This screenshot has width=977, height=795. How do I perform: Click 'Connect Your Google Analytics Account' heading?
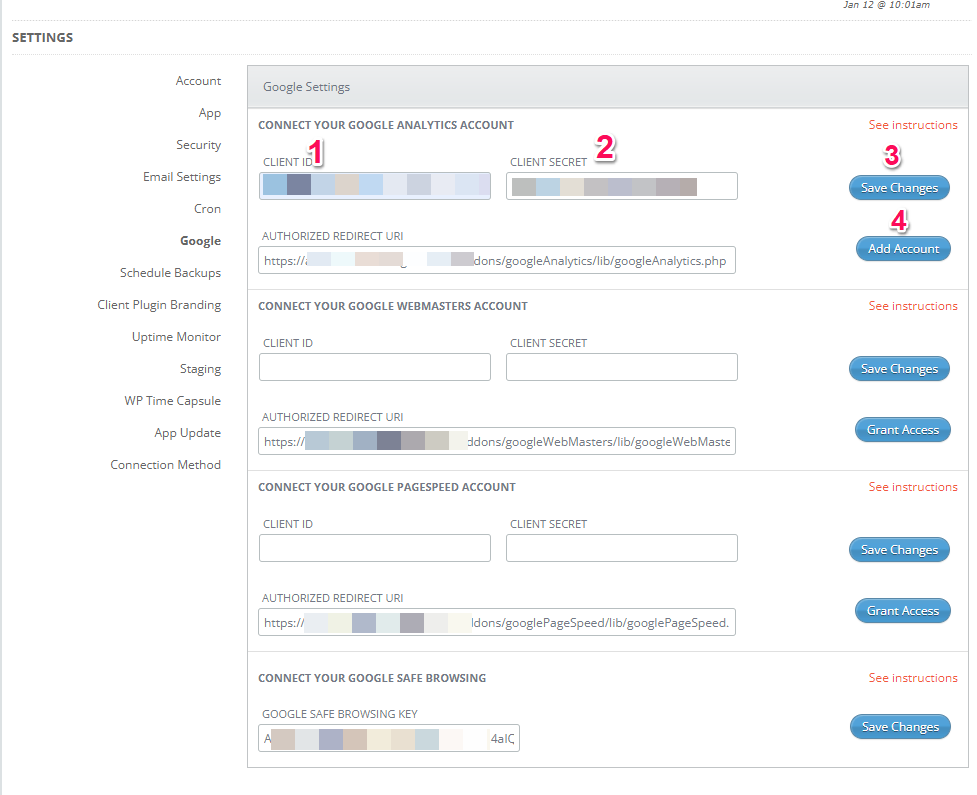pos(386,125)
